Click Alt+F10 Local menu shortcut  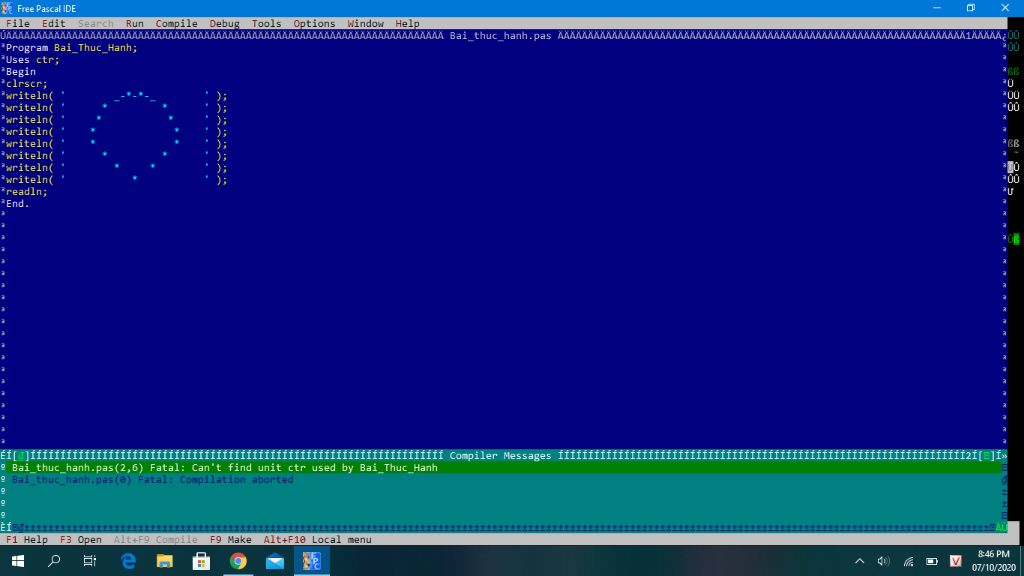317,539
